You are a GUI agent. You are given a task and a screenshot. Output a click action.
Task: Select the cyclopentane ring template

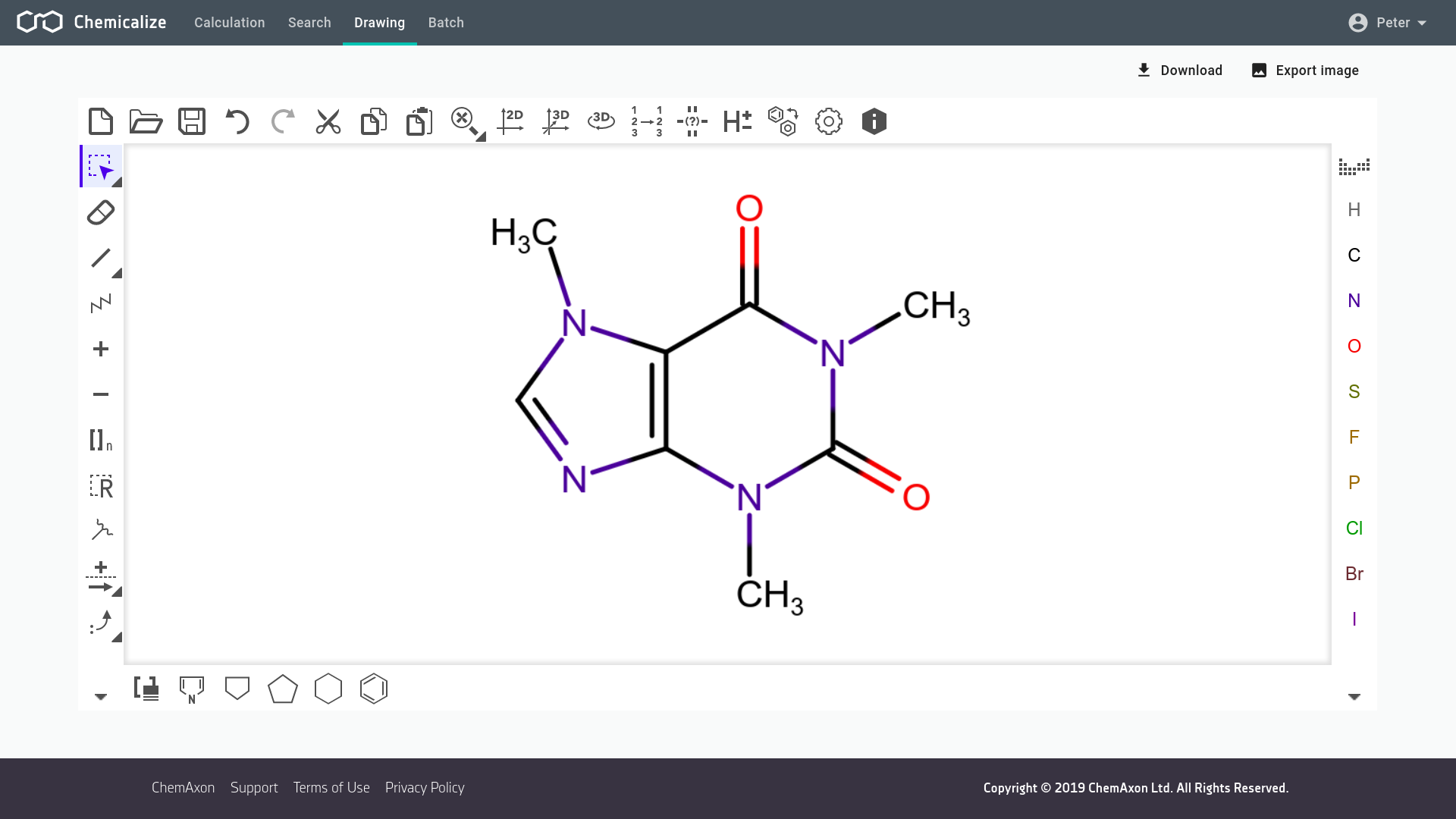tap(283, 689)
